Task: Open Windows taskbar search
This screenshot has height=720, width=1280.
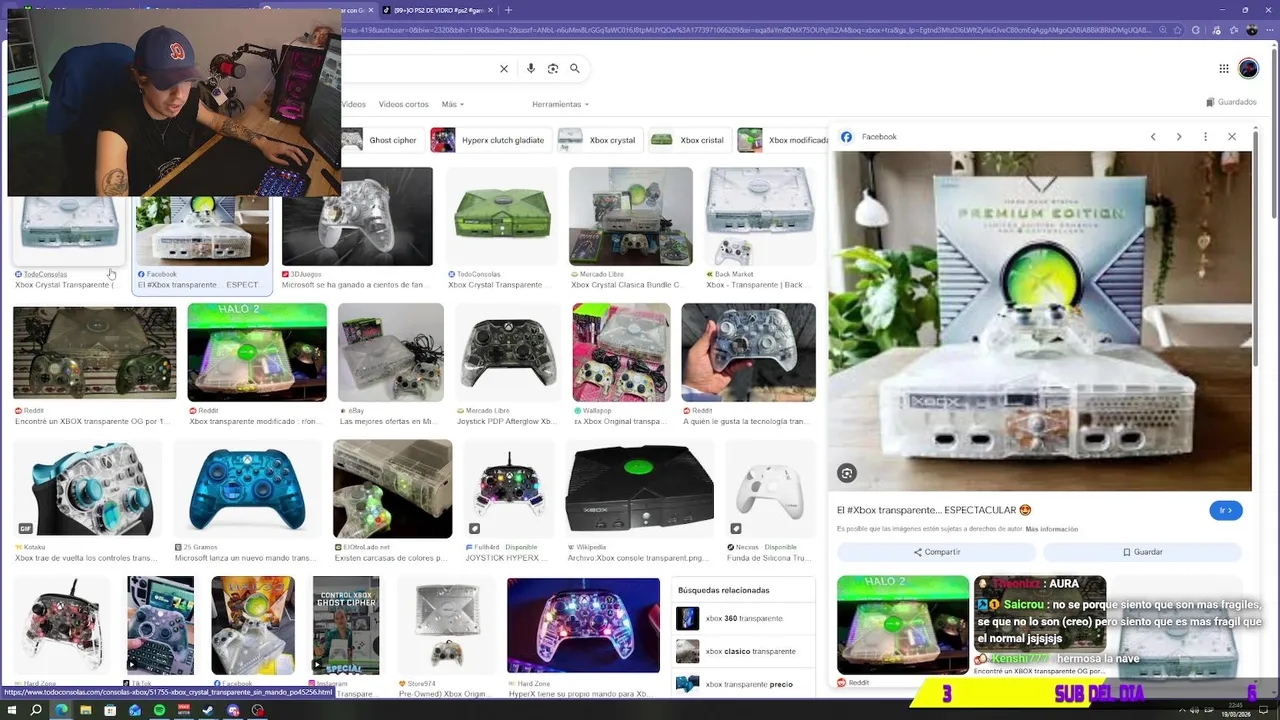Action: coord(36,710)
